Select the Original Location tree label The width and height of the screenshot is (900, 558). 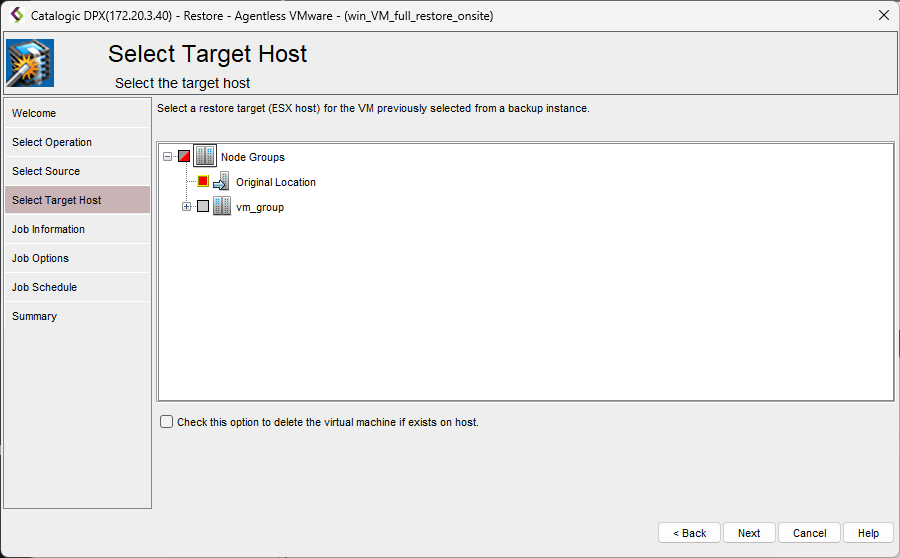point(276,182)
